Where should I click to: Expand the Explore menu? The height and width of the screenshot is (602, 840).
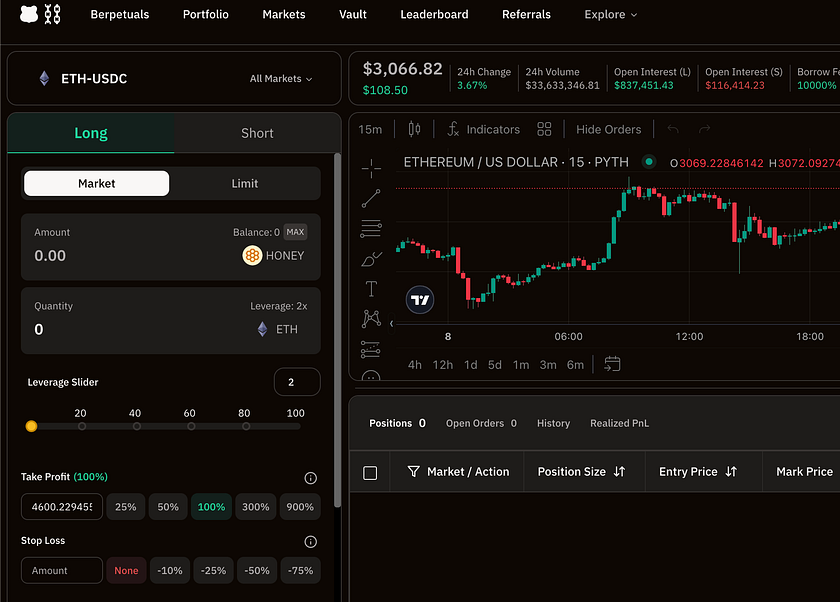click(610, 15)
